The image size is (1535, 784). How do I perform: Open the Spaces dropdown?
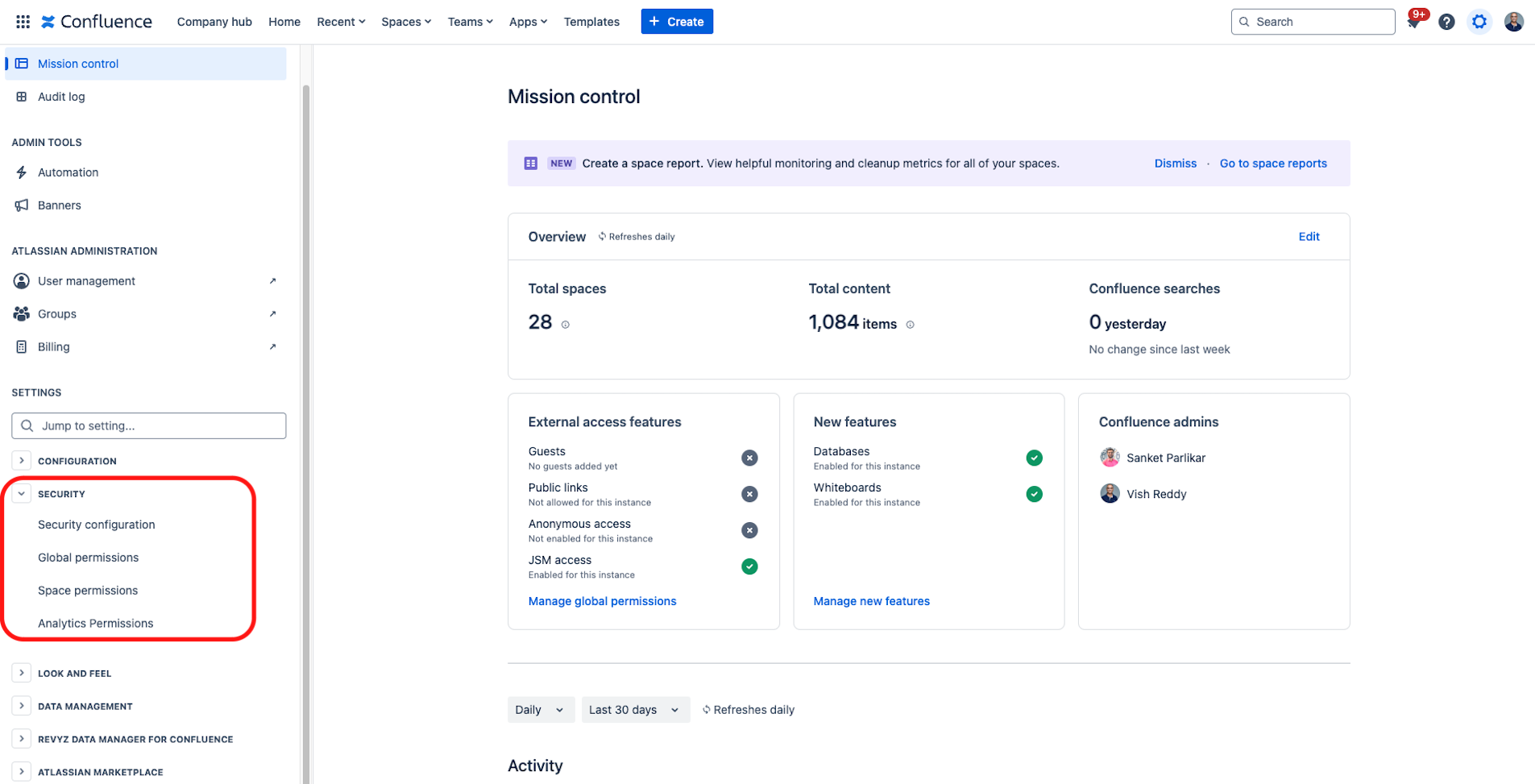tap(406, 22)
